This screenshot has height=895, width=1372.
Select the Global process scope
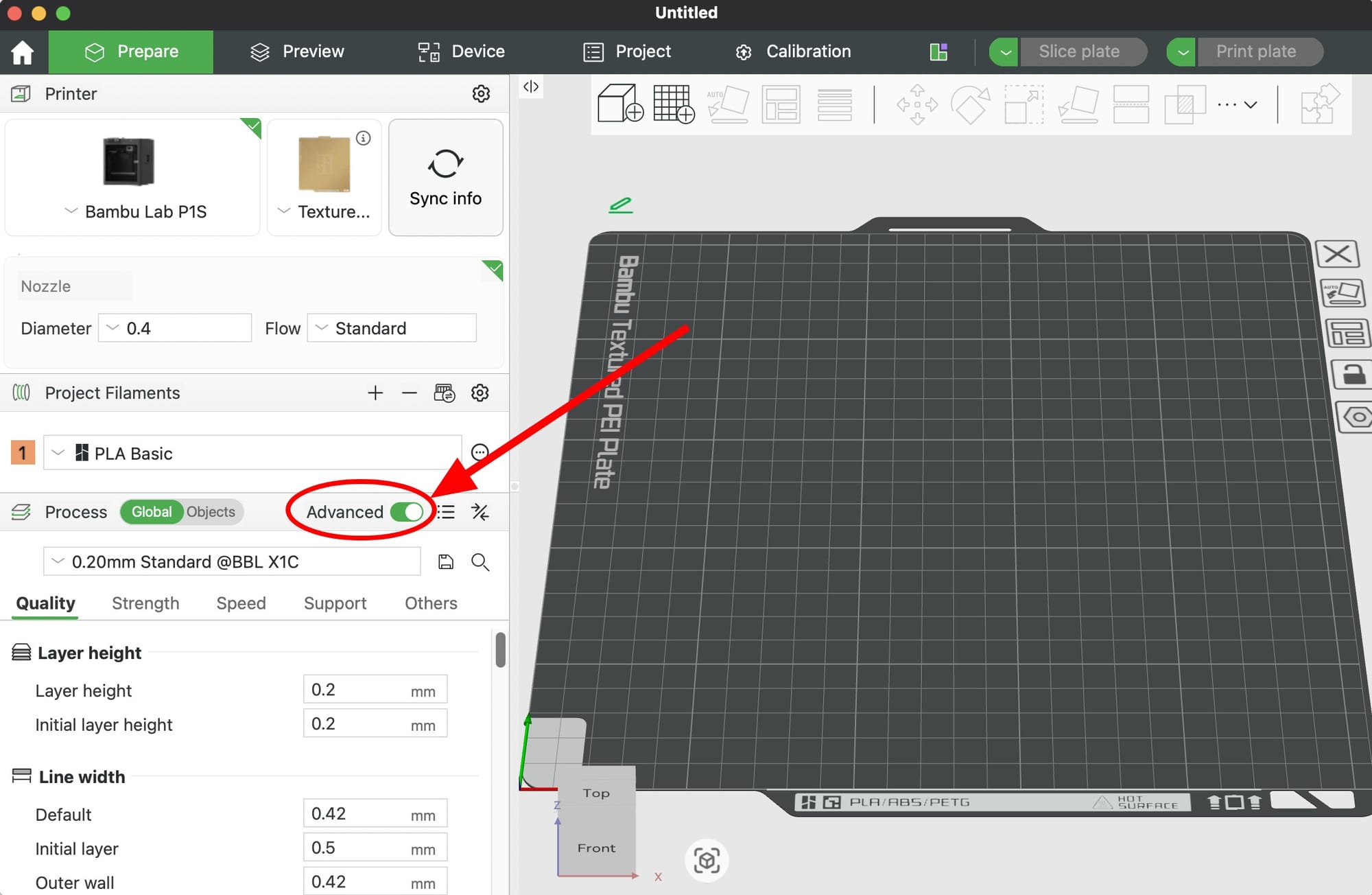152,512
